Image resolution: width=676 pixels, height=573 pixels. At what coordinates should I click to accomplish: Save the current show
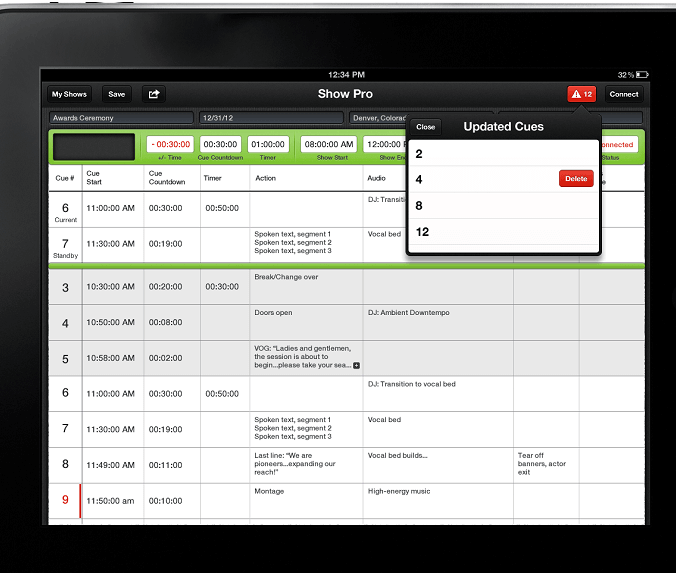coord(116,94)
